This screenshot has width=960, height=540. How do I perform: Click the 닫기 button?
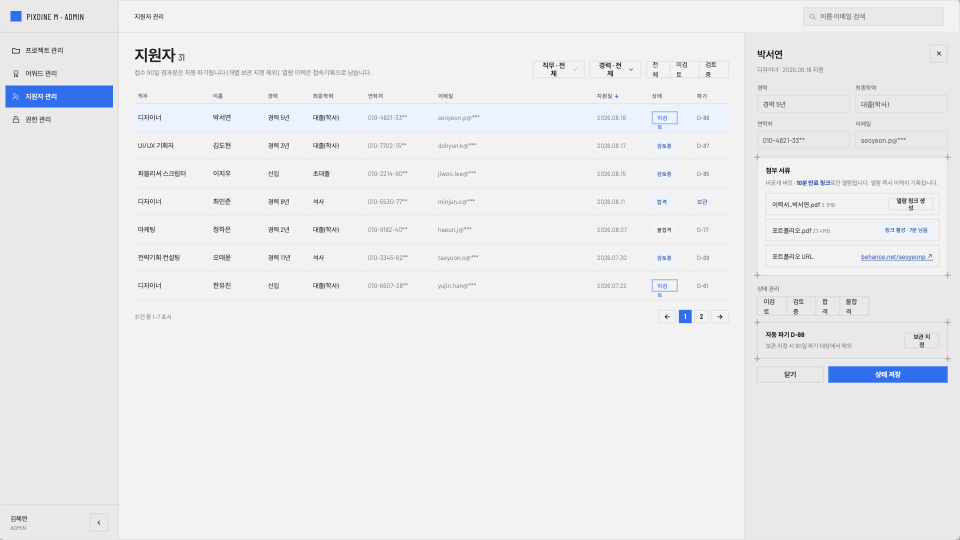pos(790,375)
